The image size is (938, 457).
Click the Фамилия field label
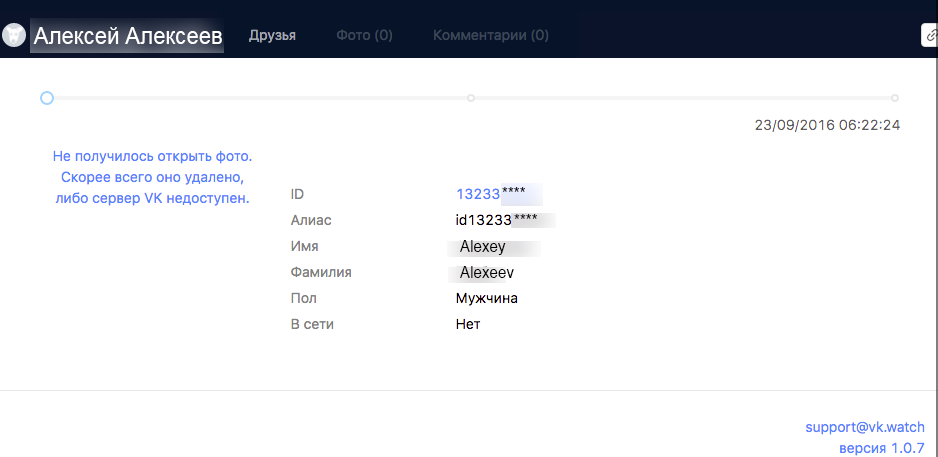tap(321, 273)
